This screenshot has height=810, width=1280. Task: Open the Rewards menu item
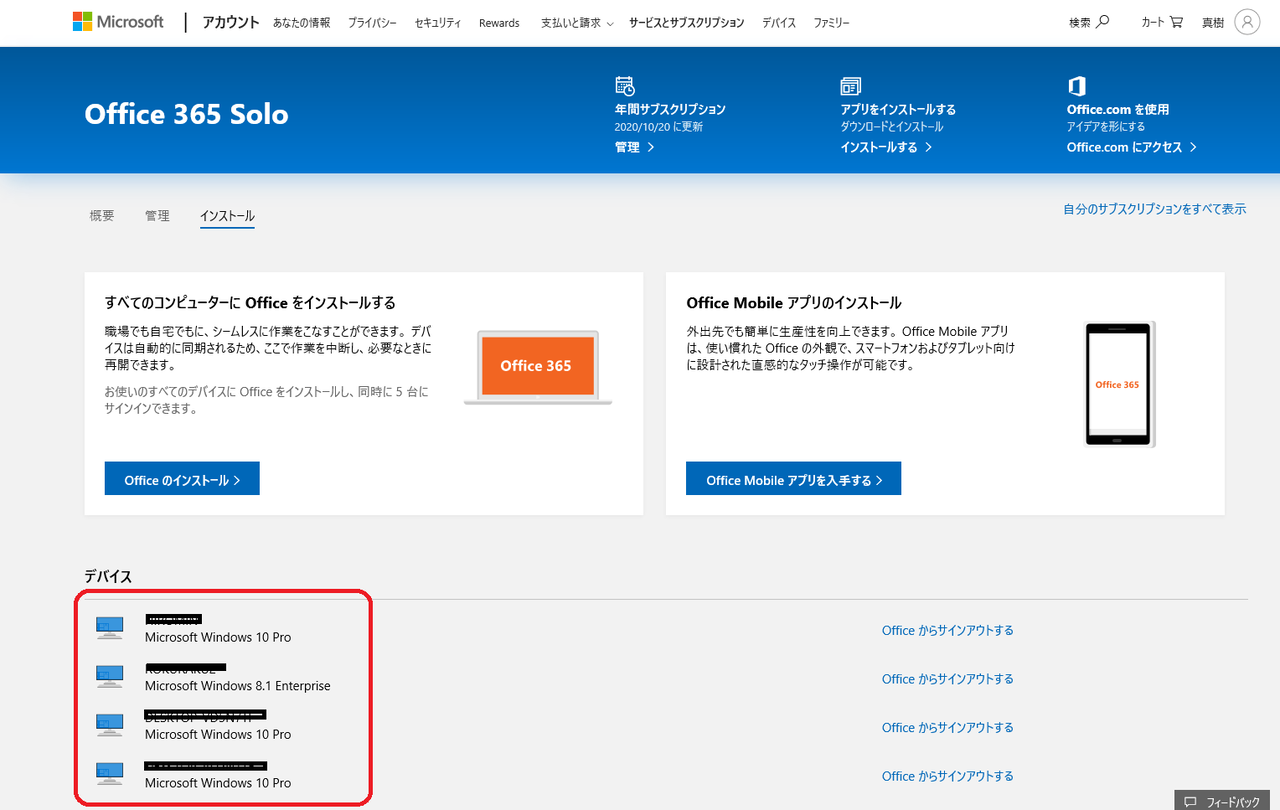499,23
